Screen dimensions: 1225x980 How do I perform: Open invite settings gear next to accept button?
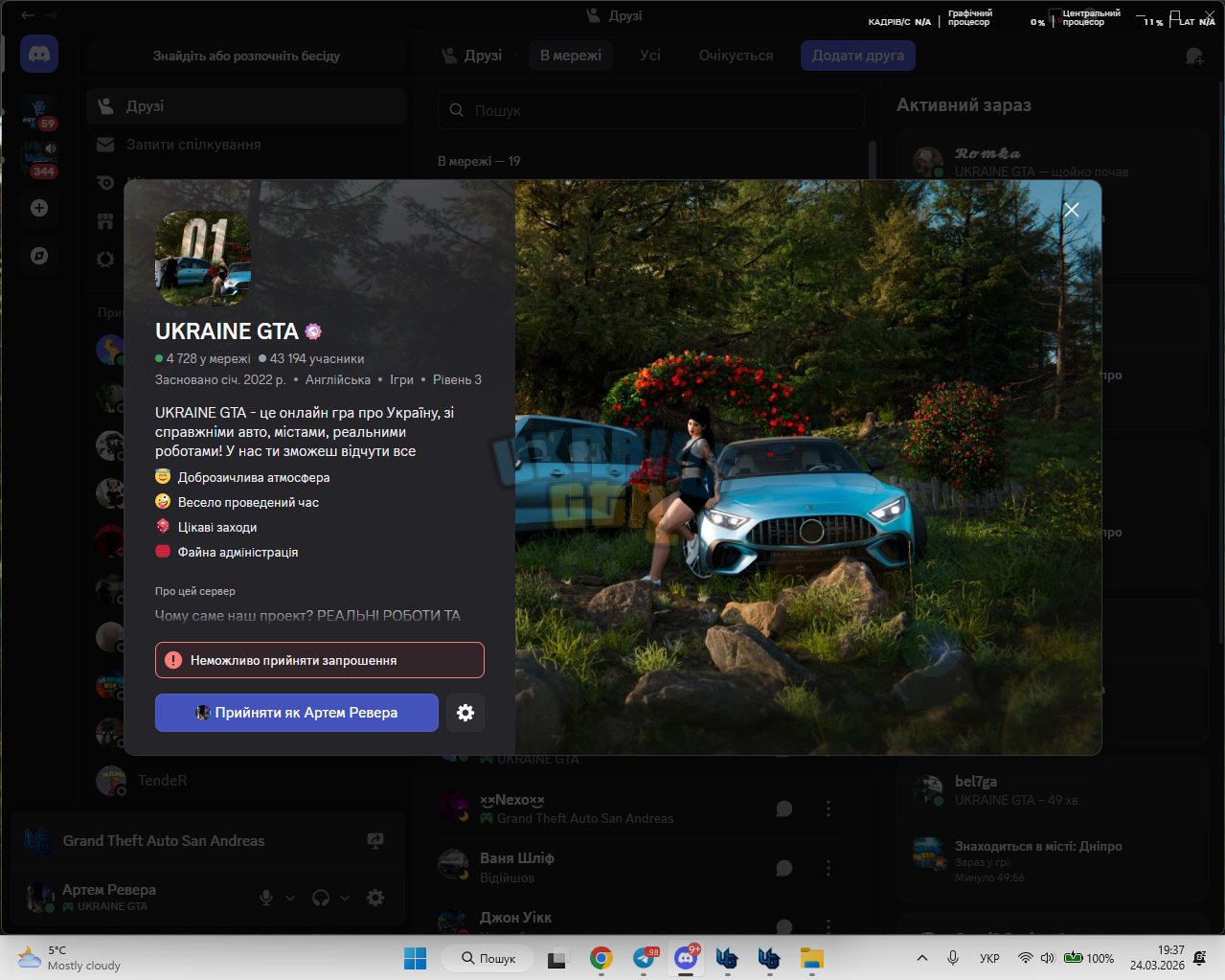[465, 713]
